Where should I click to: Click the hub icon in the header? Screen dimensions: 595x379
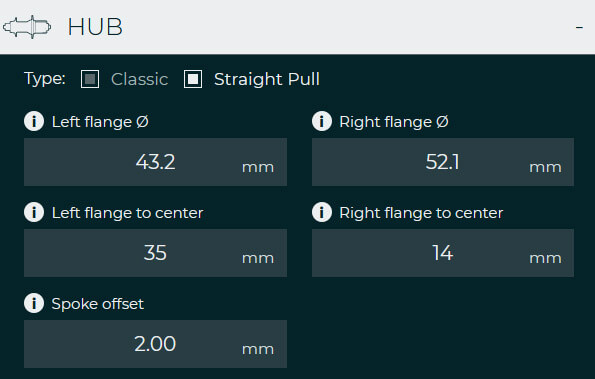27,27
